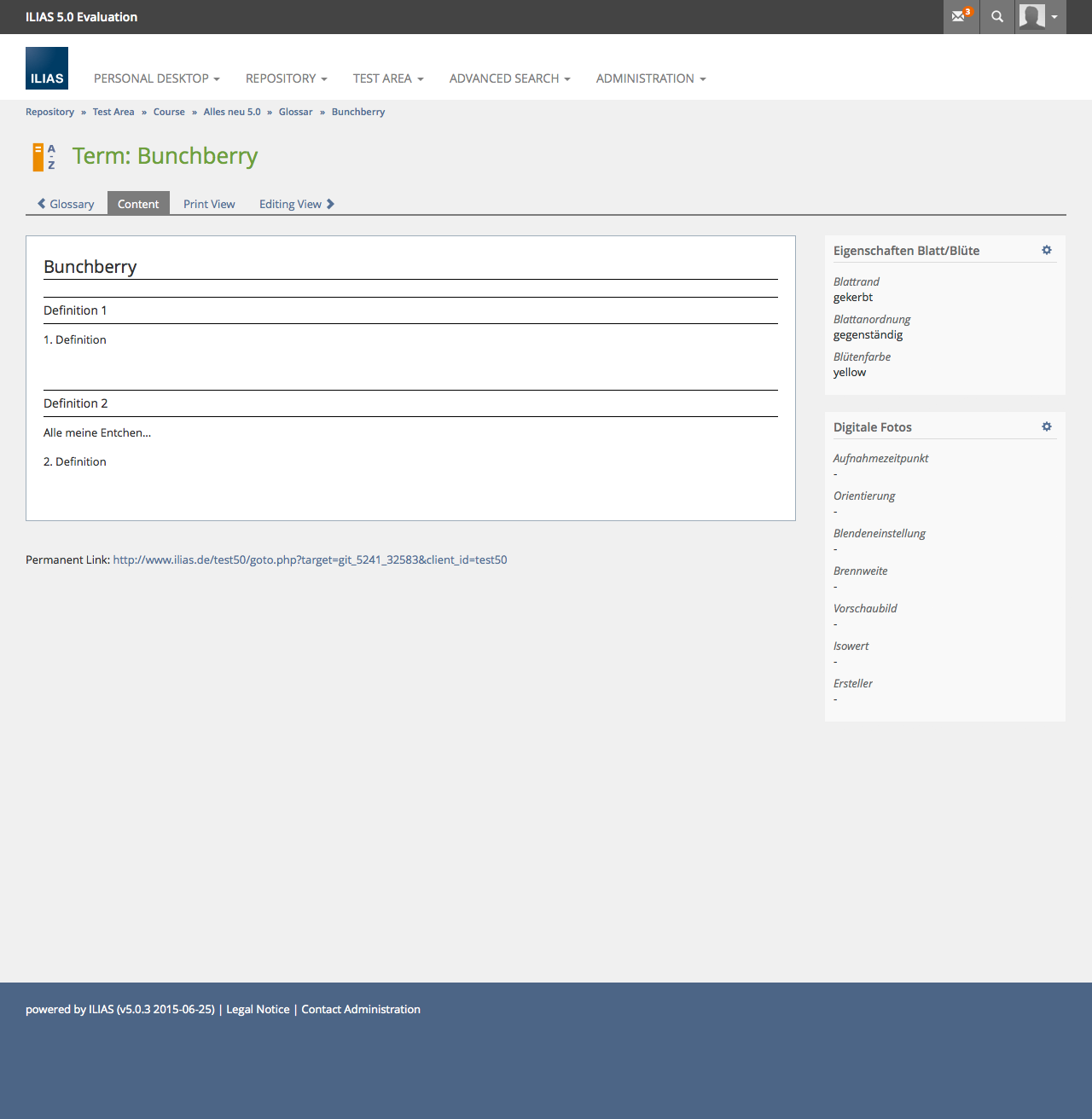
Task: Click Contact Administration in the footer
Action: pos(361,1009)
